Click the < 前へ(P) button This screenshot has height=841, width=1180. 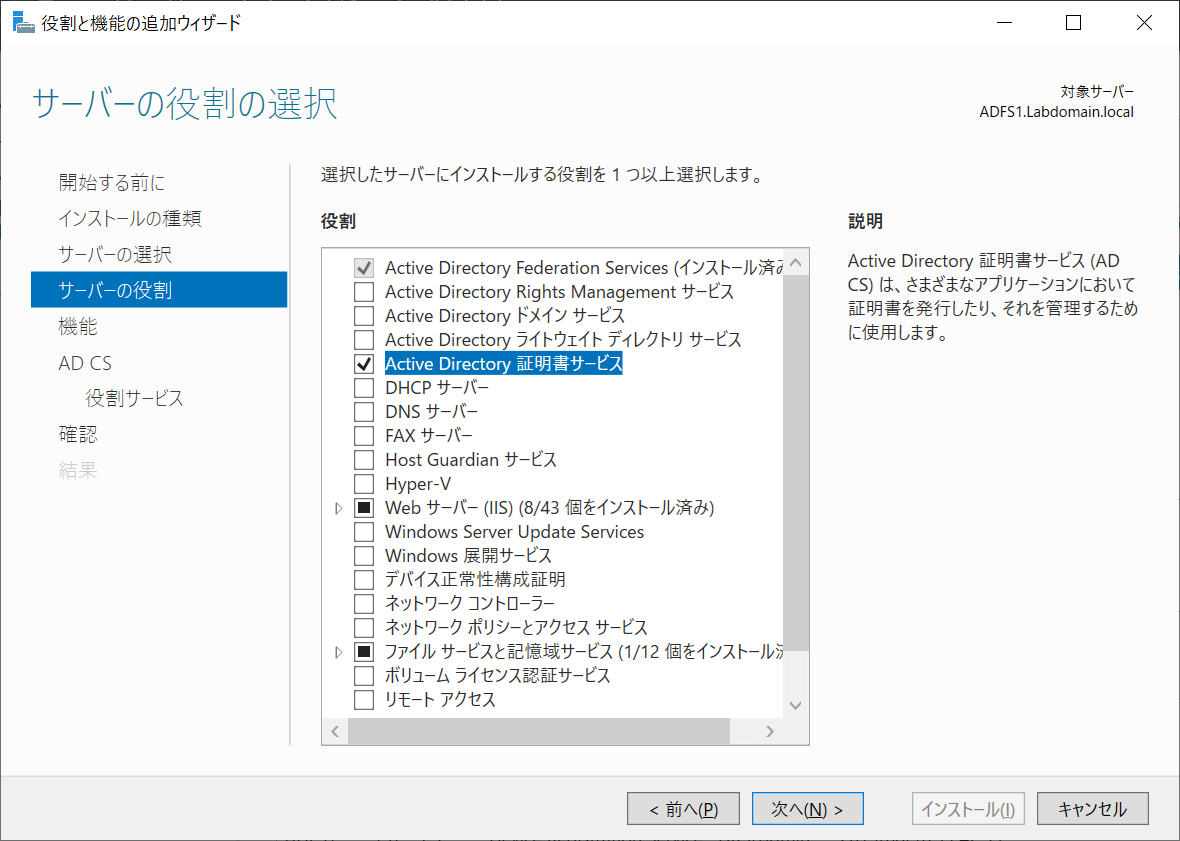point(683,809)
